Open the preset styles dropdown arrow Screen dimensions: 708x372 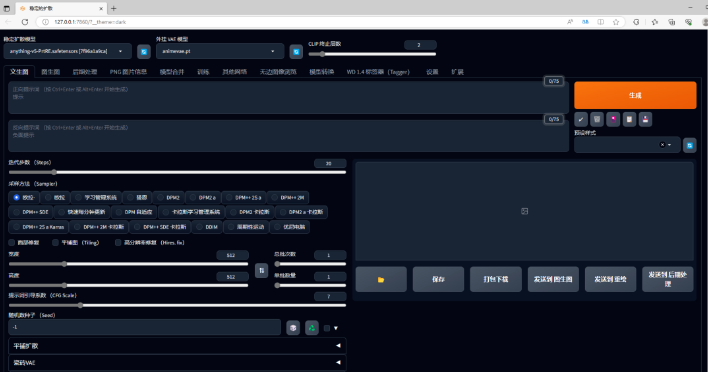pyautogui.click(x=670, y=145)
